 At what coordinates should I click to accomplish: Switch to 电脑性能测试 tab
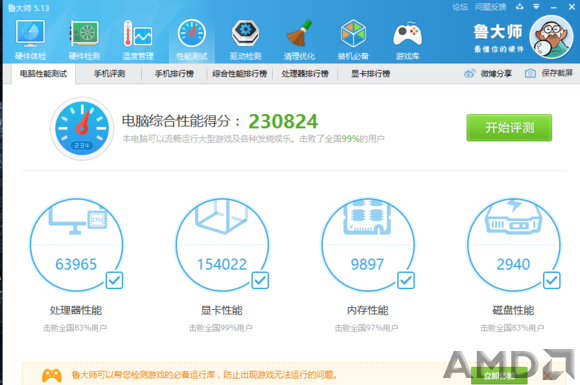coord(43,74)
